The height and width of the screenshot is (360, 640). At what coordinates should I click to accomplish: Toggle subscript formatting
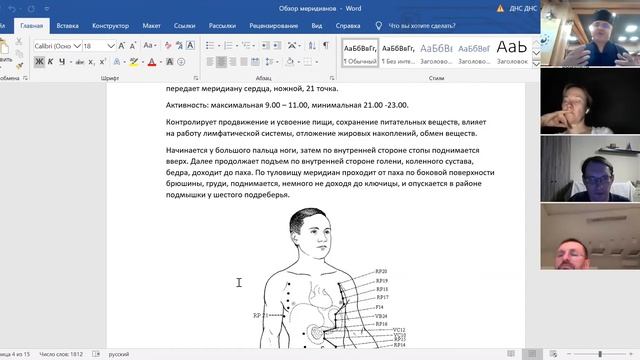pos(91,62)
